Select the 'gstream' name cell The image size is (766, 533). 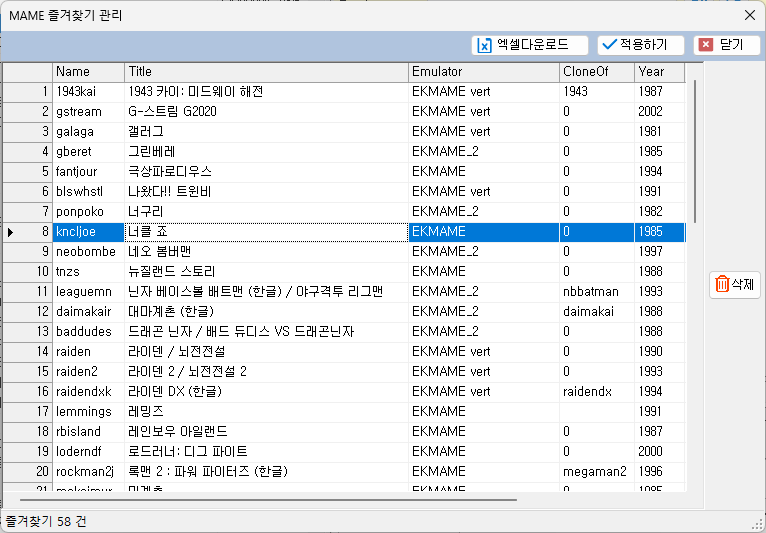point(88,112)
